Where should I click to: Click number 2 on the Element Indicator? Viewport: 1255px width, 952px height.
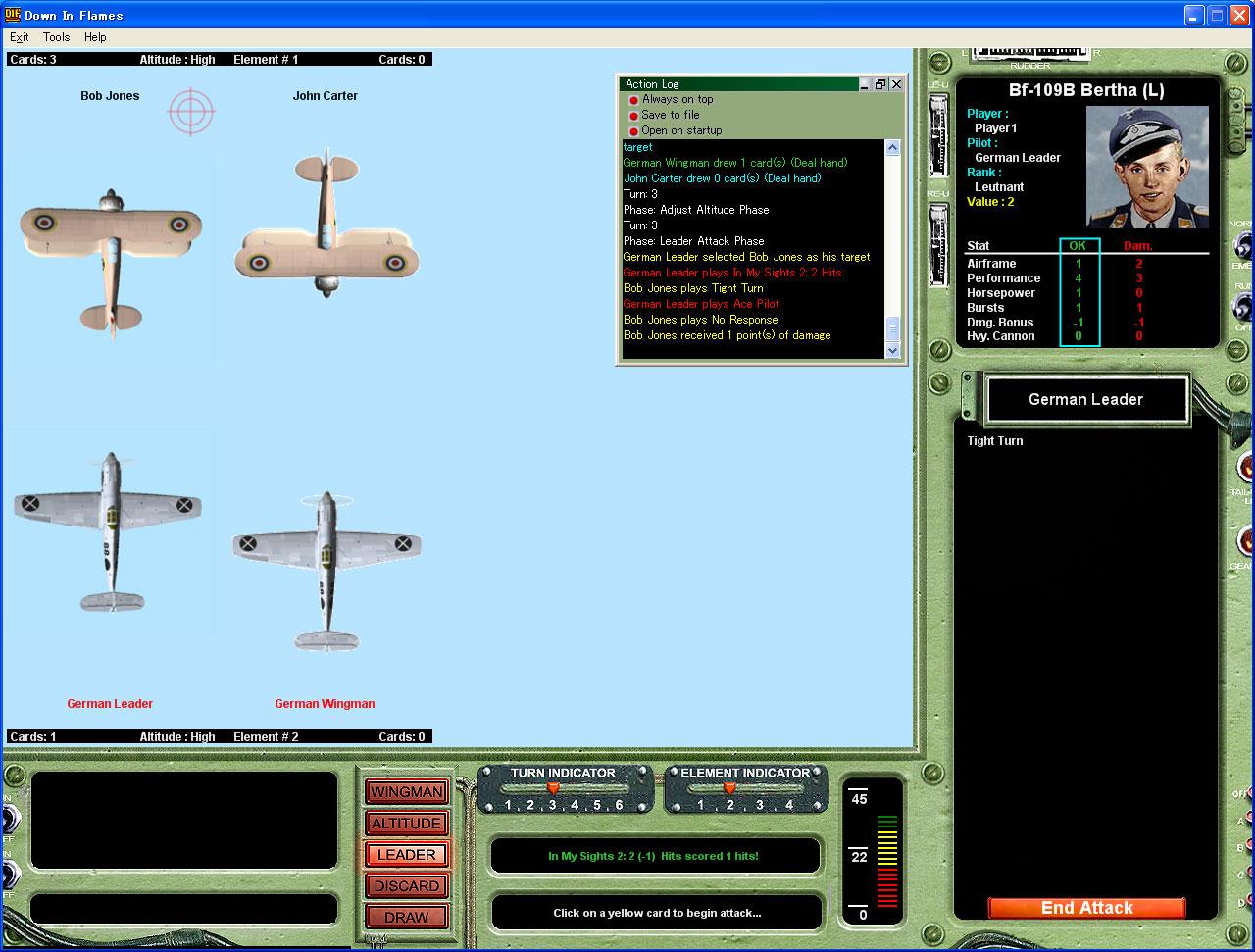point(728,806)
